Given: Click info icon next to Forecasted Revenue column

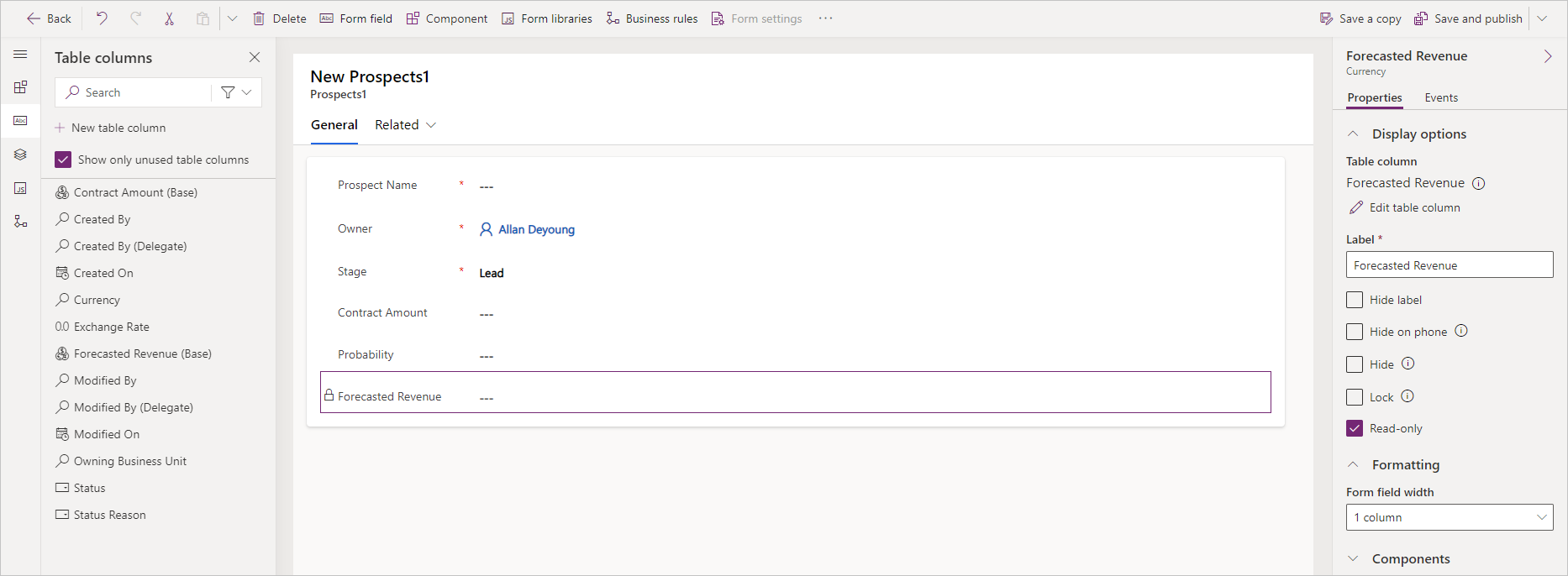Looking at the screenshot, I should (x=1479, y=183).
